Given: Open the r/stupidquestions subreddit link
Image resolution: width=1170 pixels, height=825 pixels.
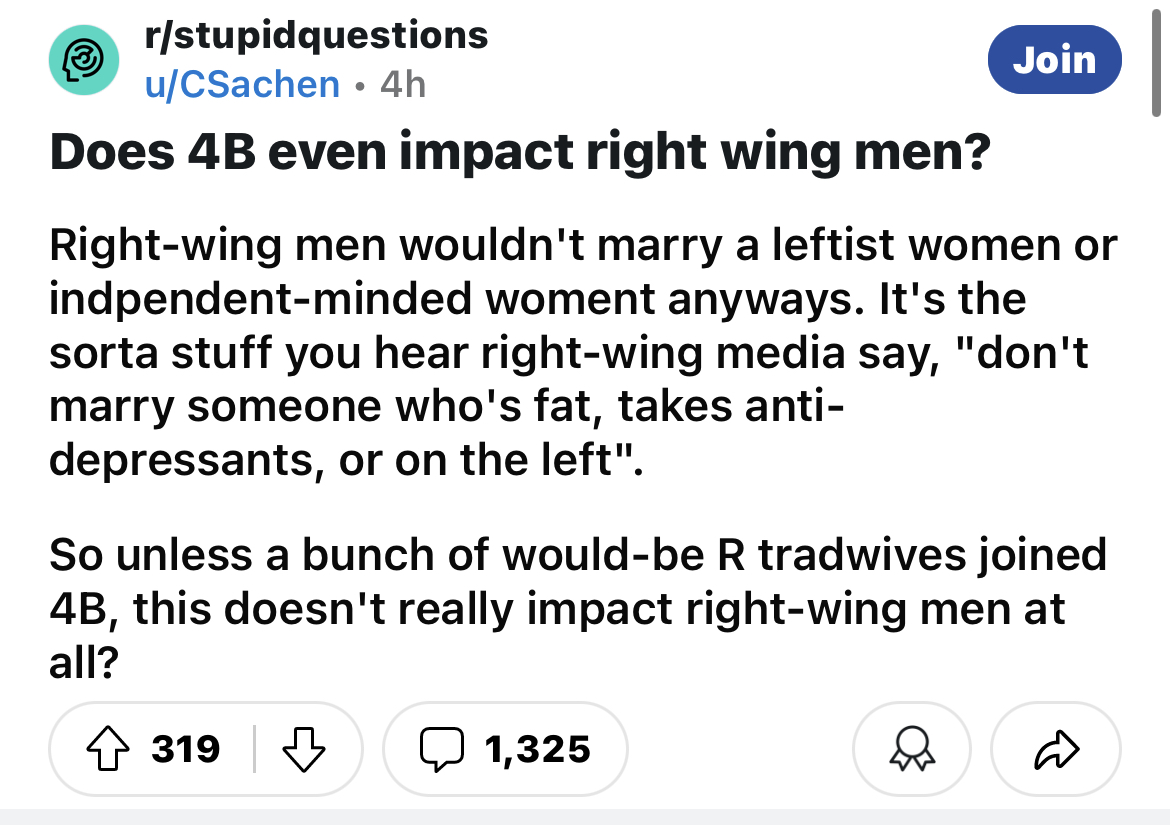Looking at the screenshot, I should click(316, 35).
